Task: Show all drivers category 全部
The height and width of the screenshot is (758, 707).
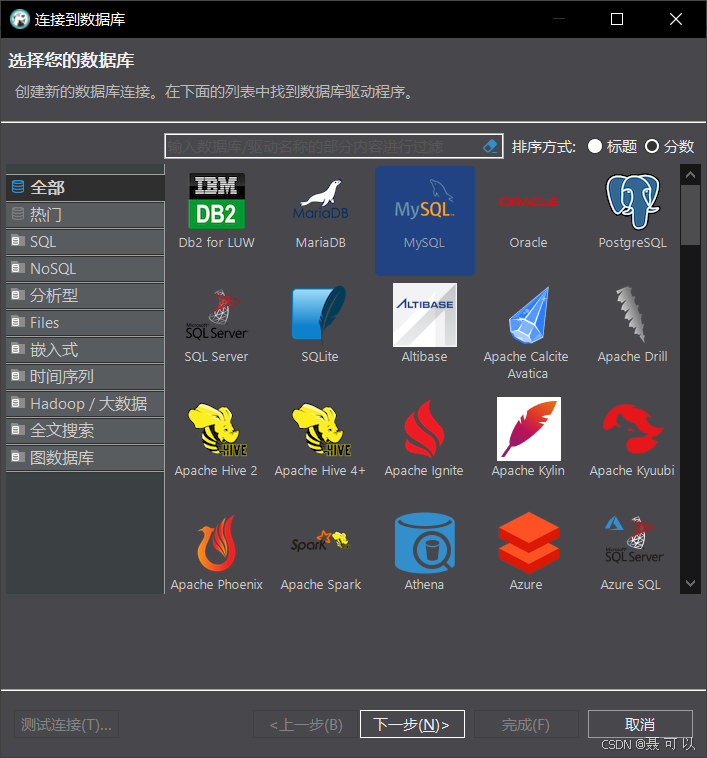Action: (x=85, y=188)
